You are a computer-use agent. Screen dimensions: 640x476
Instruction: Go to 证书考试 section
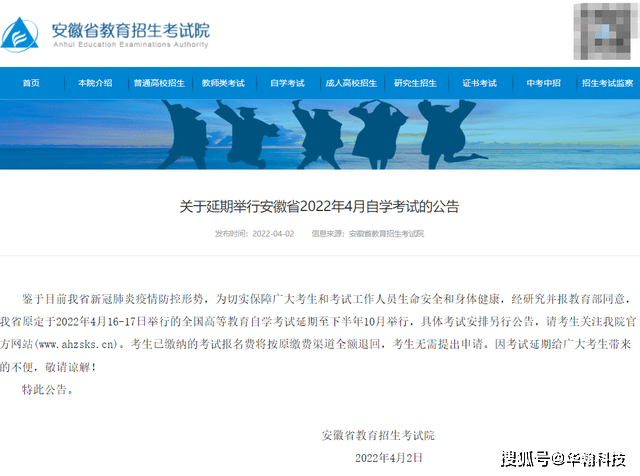click(479, 83)
